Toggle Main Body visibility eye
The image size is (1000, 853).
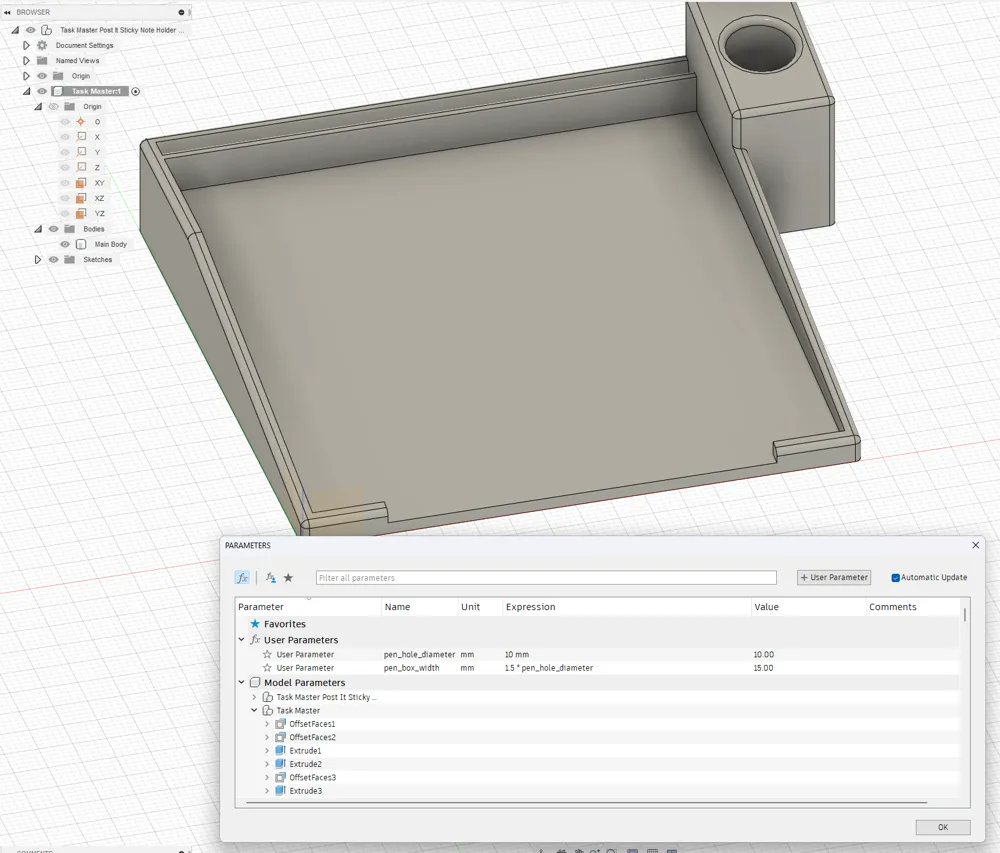pyautogui.click(x=64, y=244)
